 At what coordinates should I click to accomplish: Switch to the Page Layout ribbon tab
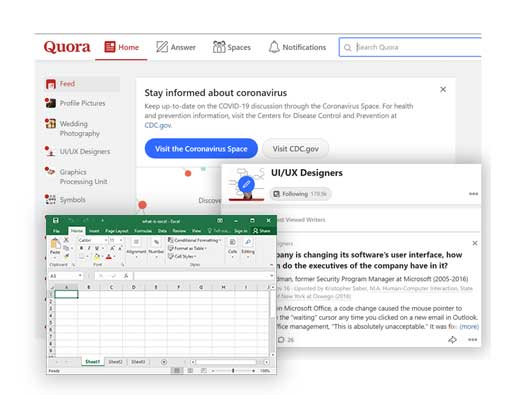coord(117,231)
